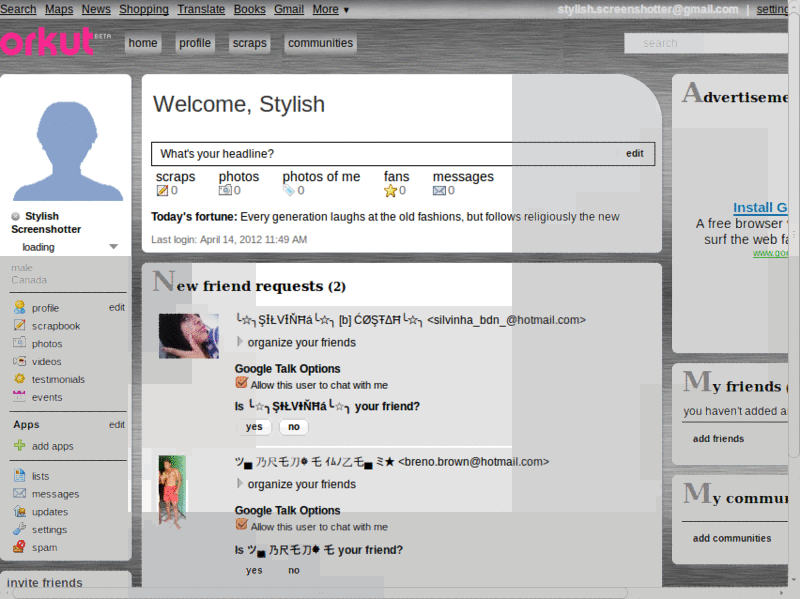This screenshot has width=800, height=599.
Task: Open the profile icon in the sidebar
Action: 19,307
